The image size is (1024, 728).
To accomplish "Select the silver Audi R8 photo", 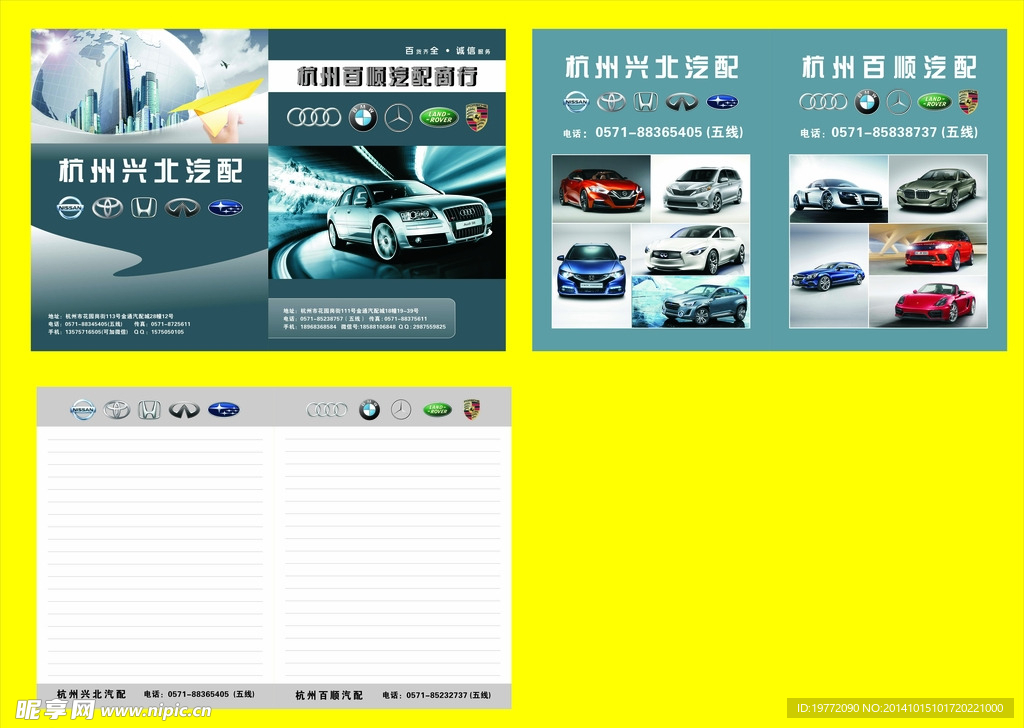I will [x=839, y=189].
